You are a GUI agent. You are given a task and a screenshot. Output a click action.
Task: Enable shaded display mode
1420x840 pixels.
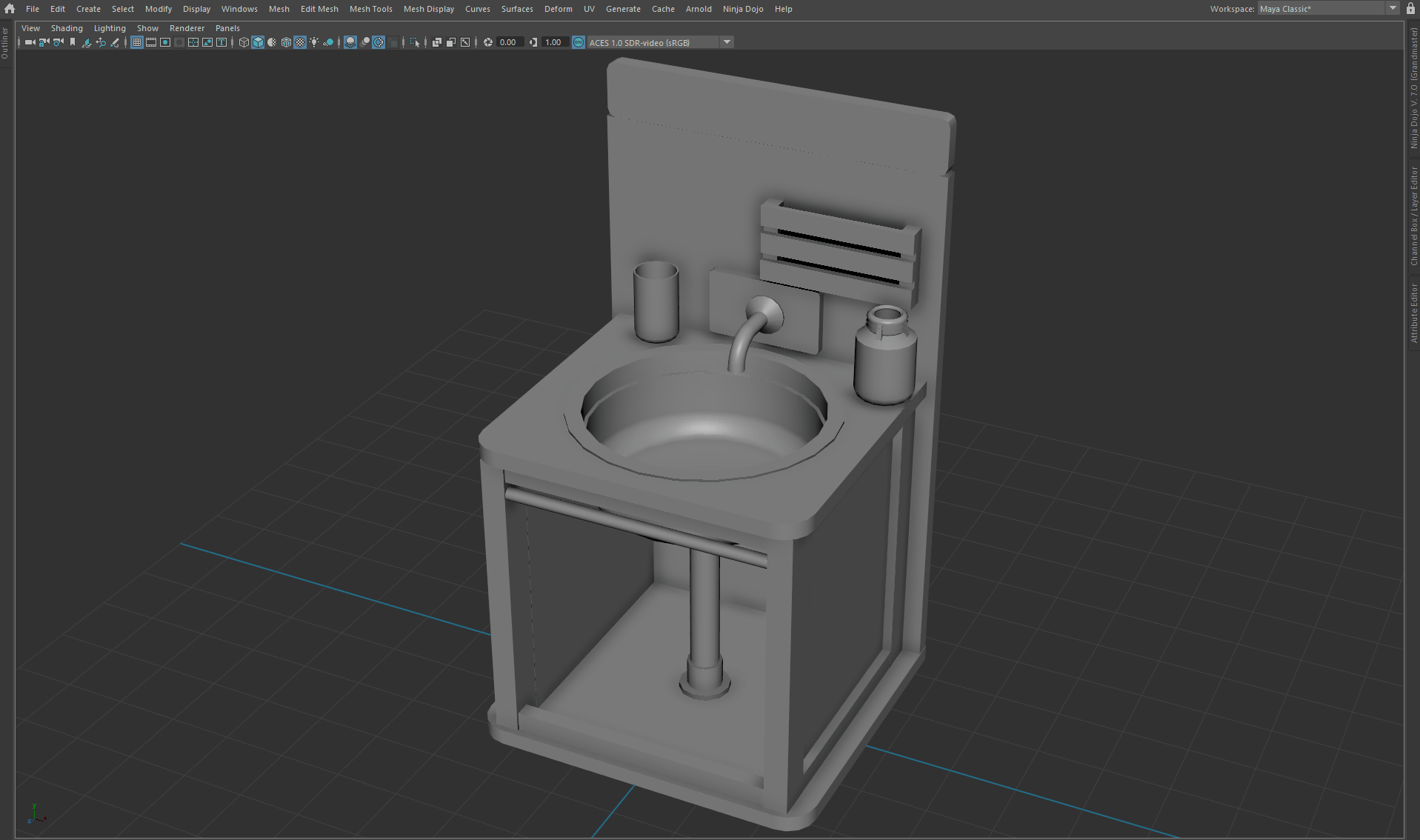(x=258, y=42)
